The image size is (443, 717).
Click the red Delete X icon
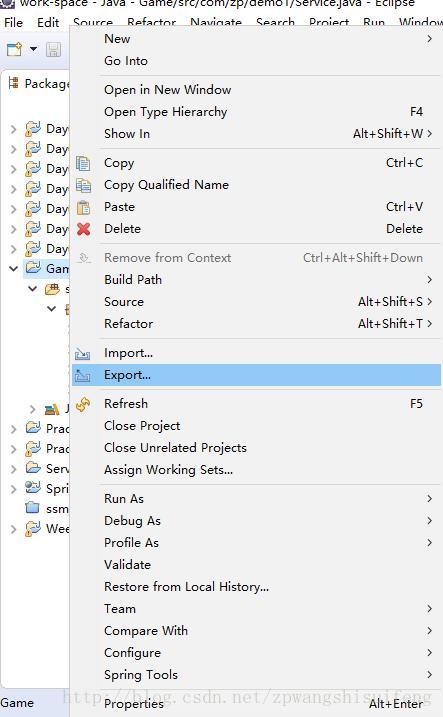coord(83,229)
